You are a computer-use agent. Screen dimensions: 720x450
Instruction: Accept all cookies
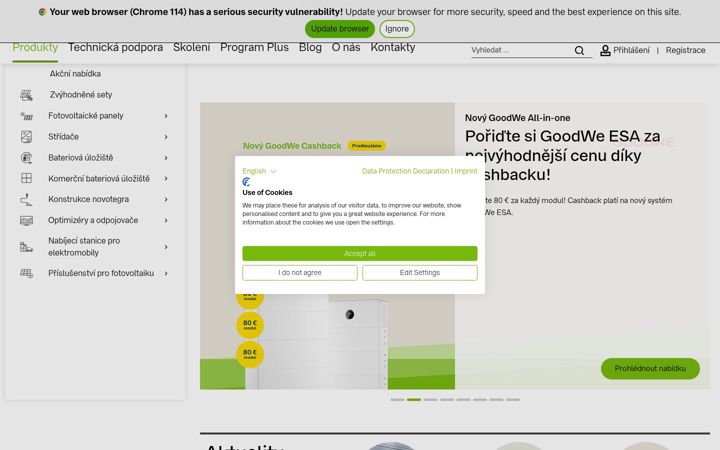(360, 253)
